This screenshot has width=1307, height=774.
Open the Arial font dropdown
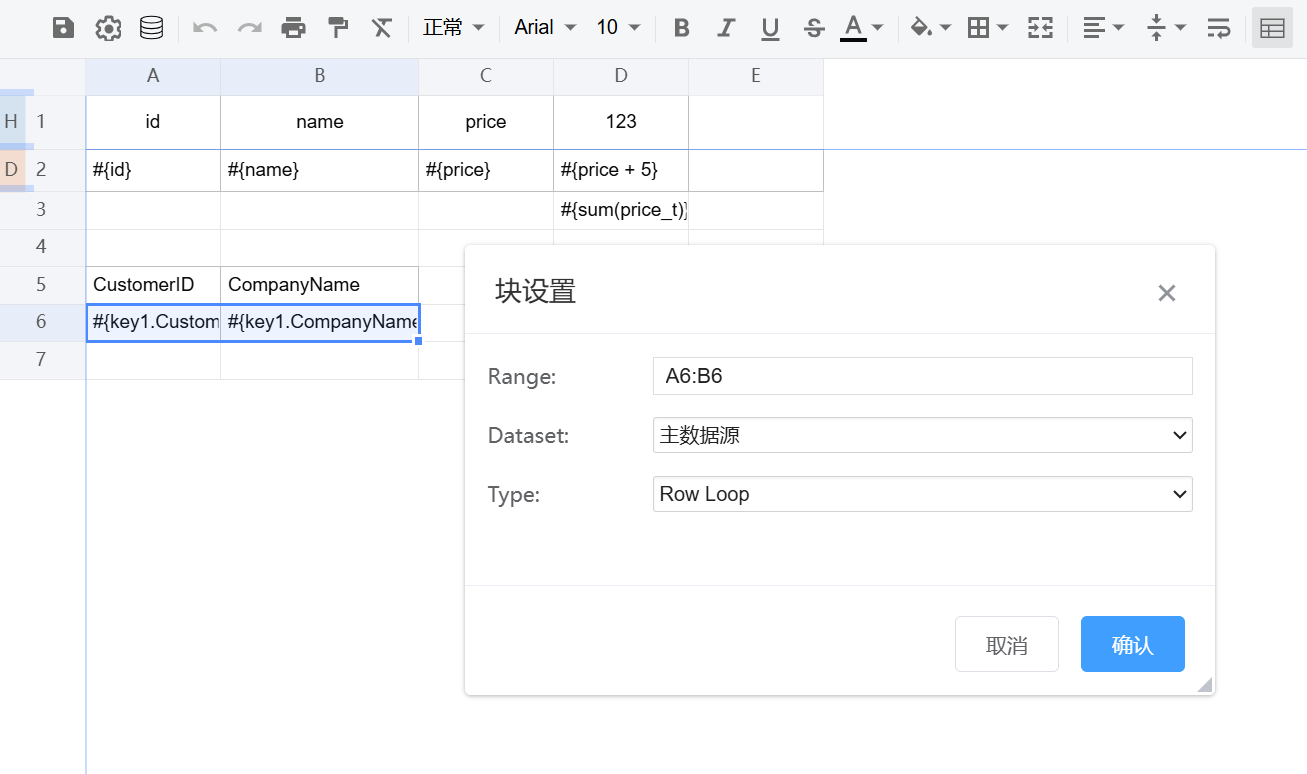pyautogui.click(x=545, y=28)
